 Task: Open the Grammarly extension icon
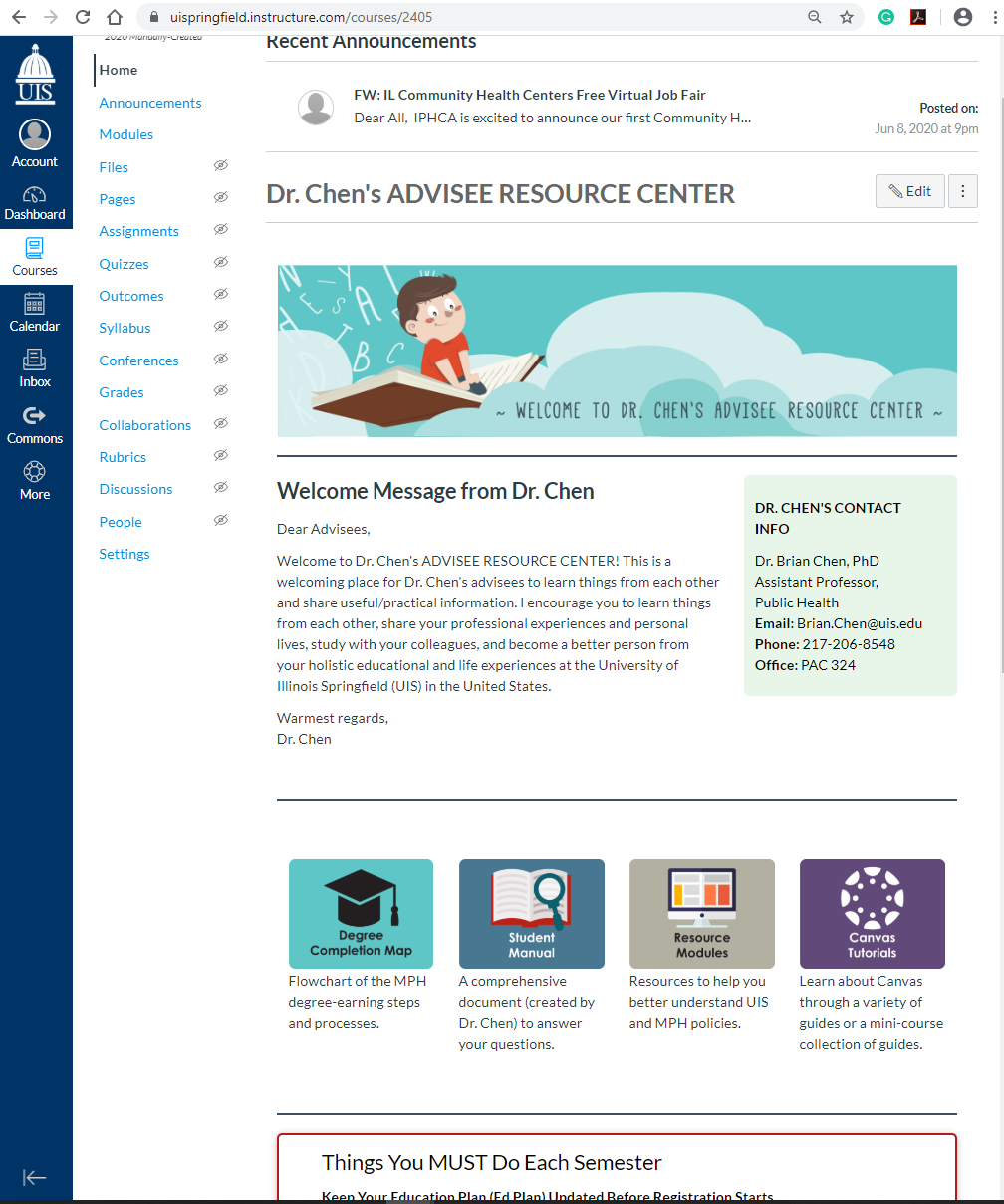click(x=886, y=17)
